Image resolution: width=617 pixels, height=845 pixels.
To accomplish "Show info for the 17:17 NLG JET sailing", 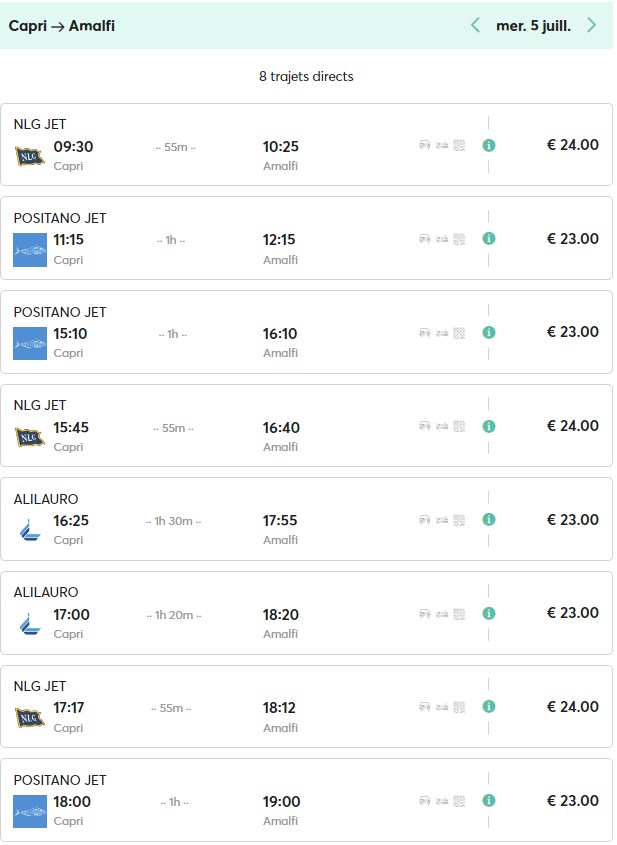I will click(x=488, y=707).
